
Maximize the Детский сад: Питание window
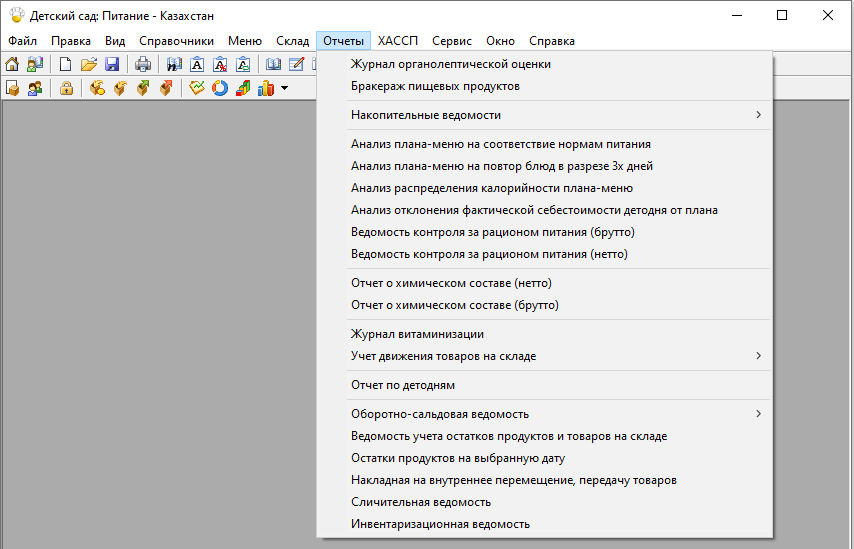pos(782,15)
